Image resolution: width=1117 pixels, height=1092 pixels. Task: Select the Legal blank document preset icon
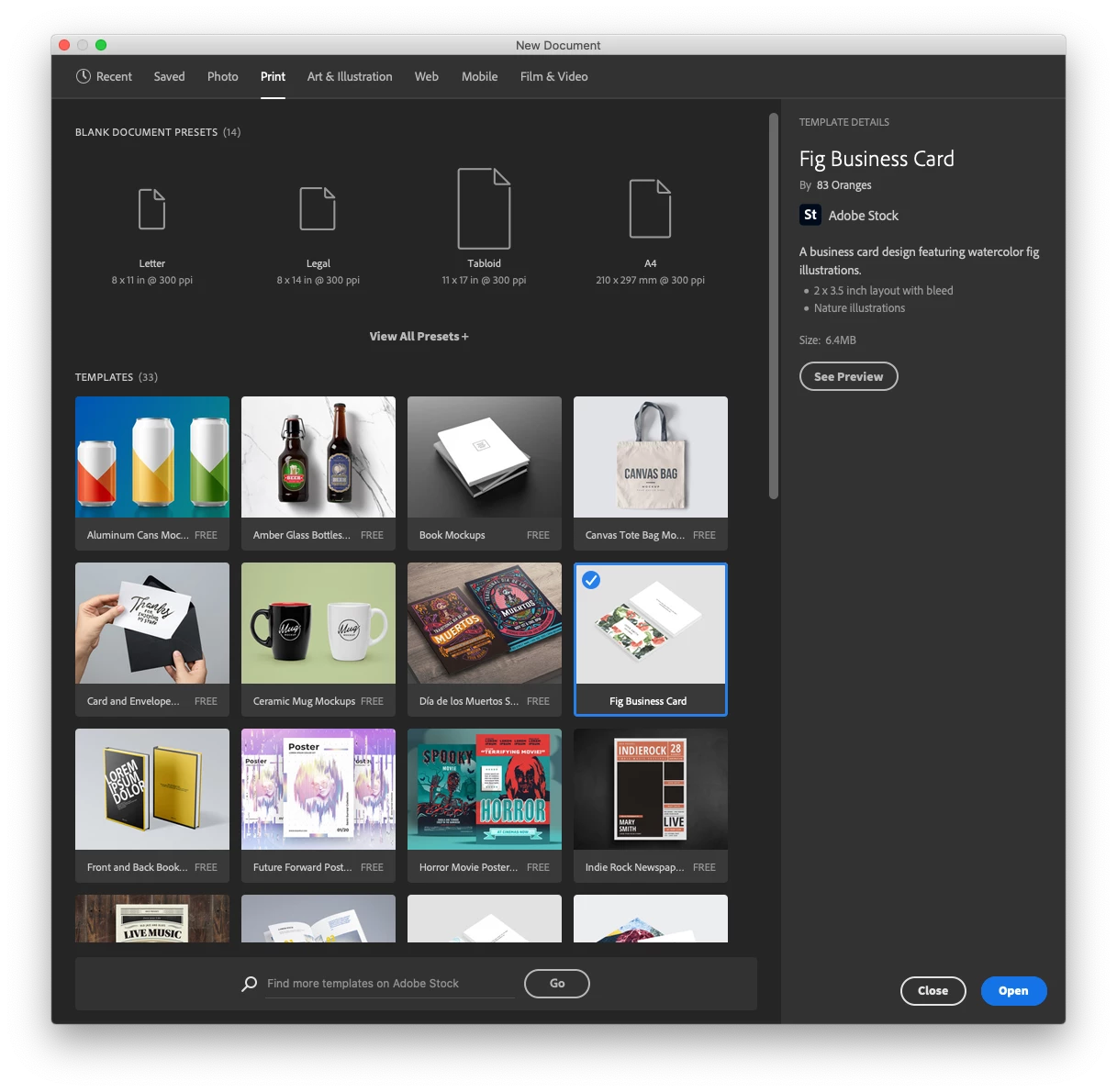tap(318, 208)
